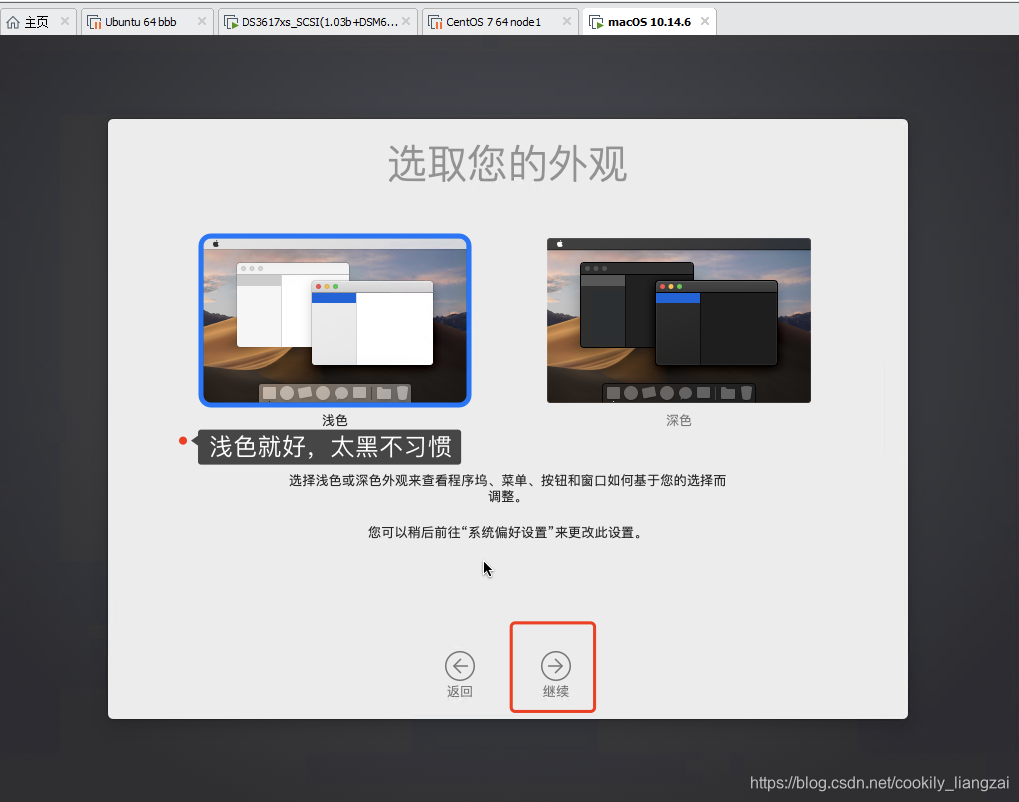Screen dimensions: 1019x802
Task: Click the VM icon on CentOS tab
Action: pos(435,22)
